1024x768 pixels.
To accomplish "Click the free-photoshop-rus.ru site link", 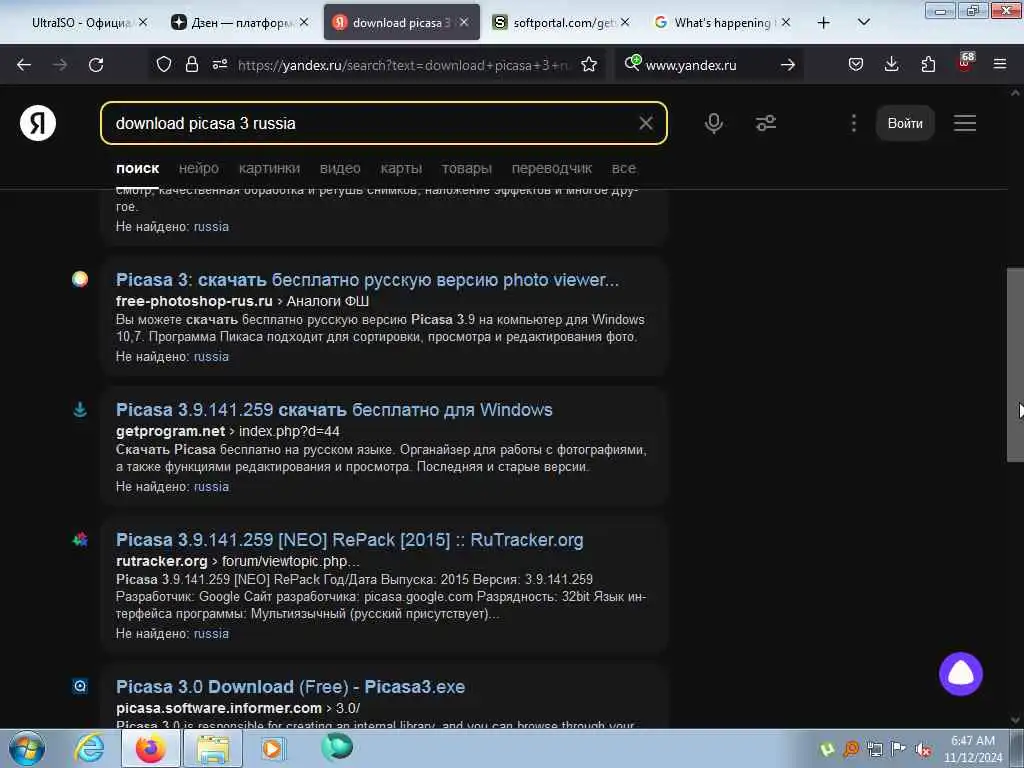I will pyautogui.click(x=194, y=301).
